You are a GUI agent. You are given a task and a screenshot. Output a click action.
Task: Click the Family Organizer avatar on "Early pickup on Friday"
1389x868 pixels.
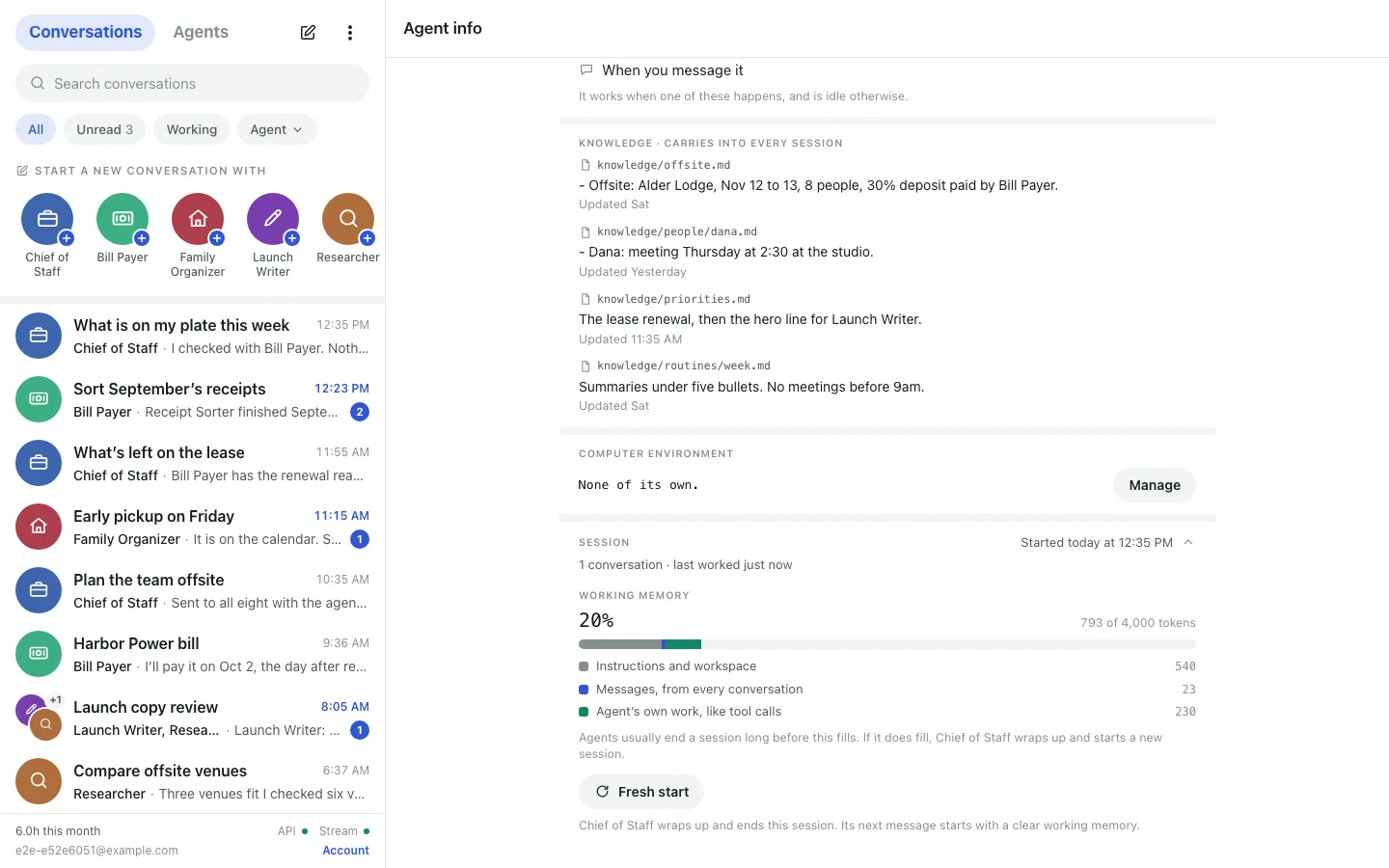click(39, 527)
